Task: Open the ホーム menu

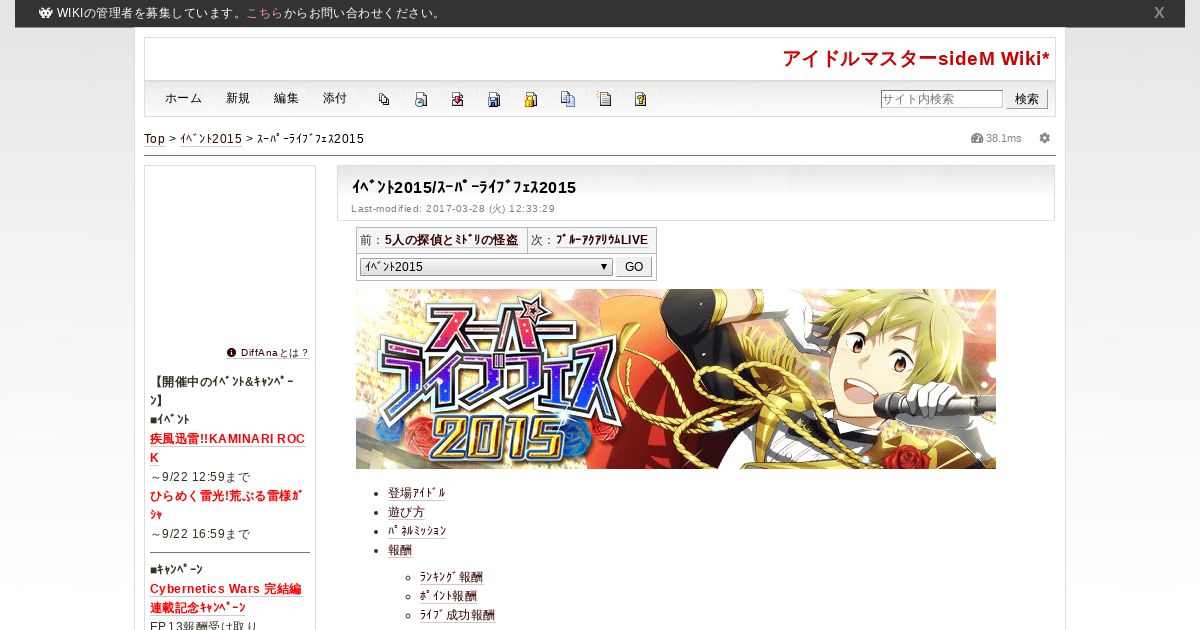Action: 183,98
